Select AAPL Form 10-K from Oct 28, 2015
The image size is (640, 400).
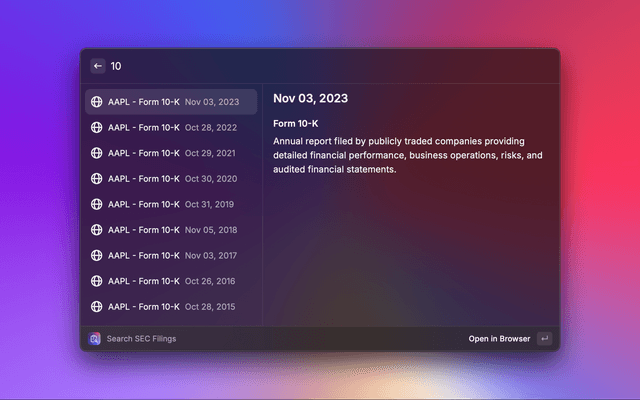(170, 306)
